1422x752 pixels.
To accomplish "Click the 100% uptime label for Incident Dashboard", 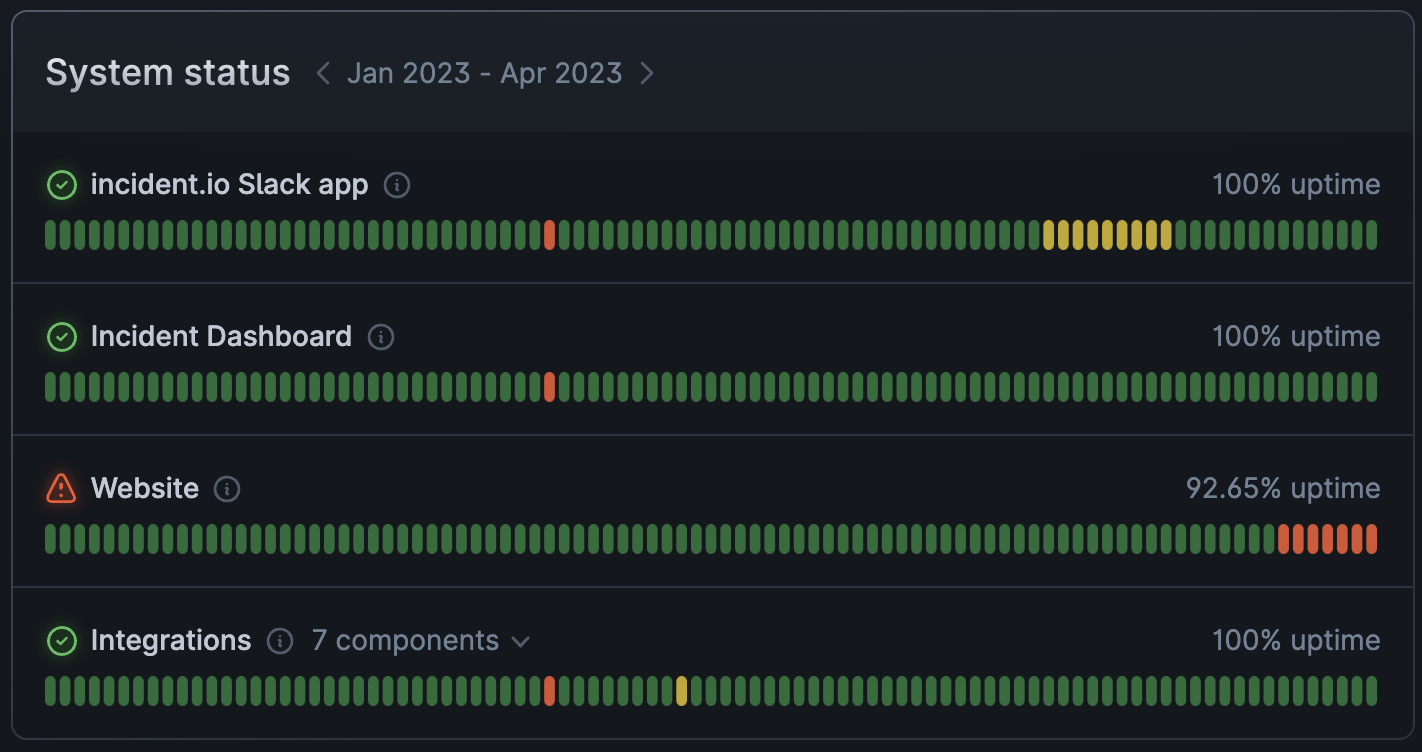I will 1296,337.
